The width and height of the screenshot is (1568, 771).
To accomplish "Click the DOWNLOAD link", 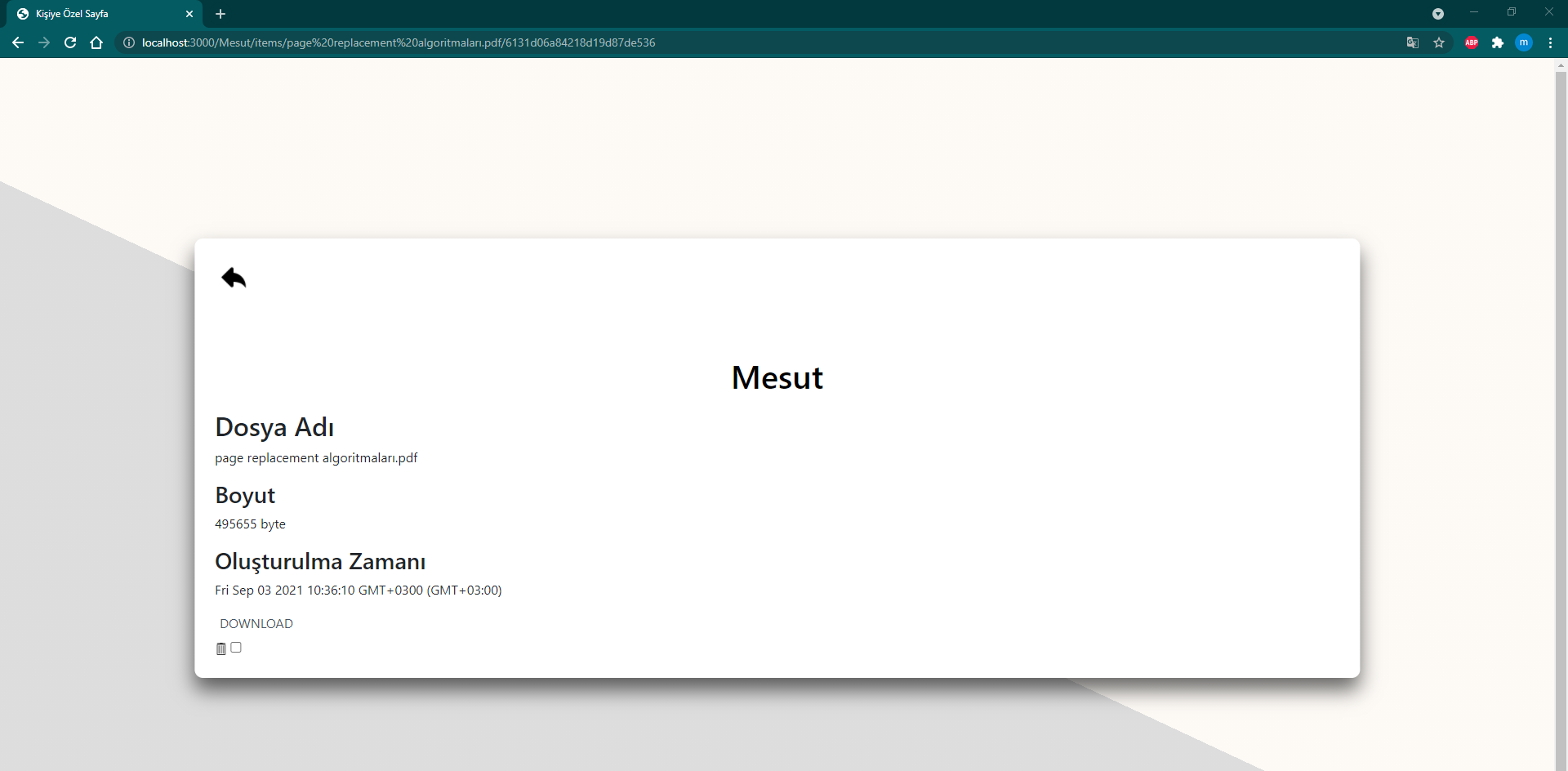I will click(256, 623).
